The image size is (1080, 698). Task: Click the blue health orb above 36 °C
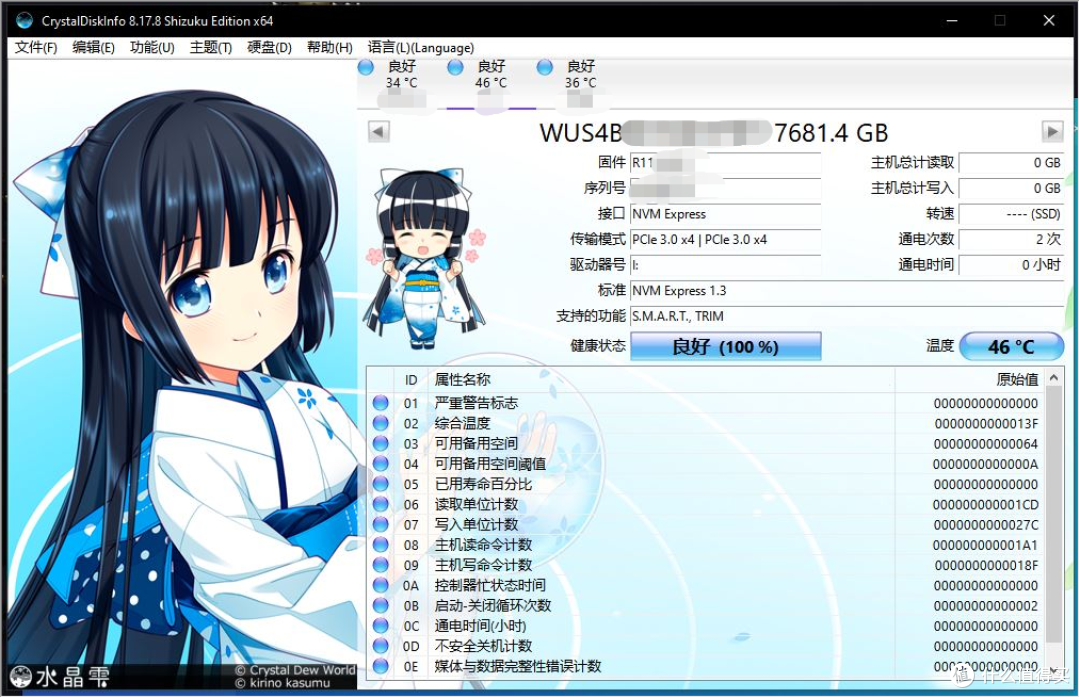[545, 67]
